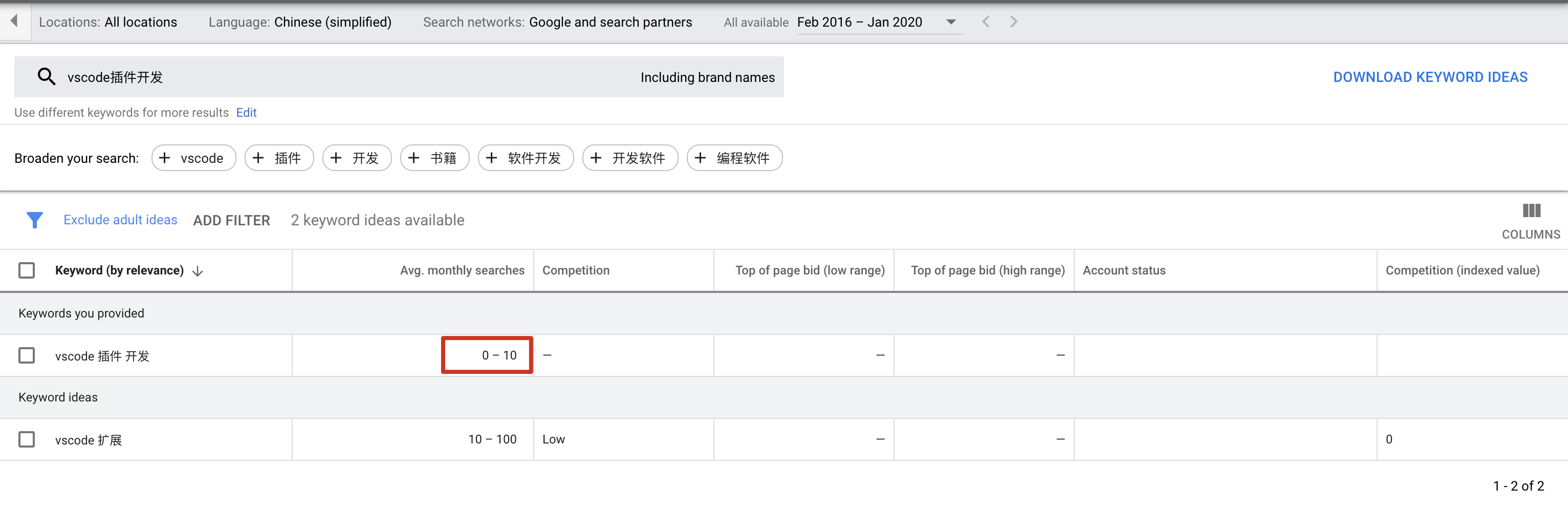Screen dimensions: 1568x509
Task: Open the Columns chooser icon
Action: pyautogui.click(x=1530, y=211)
